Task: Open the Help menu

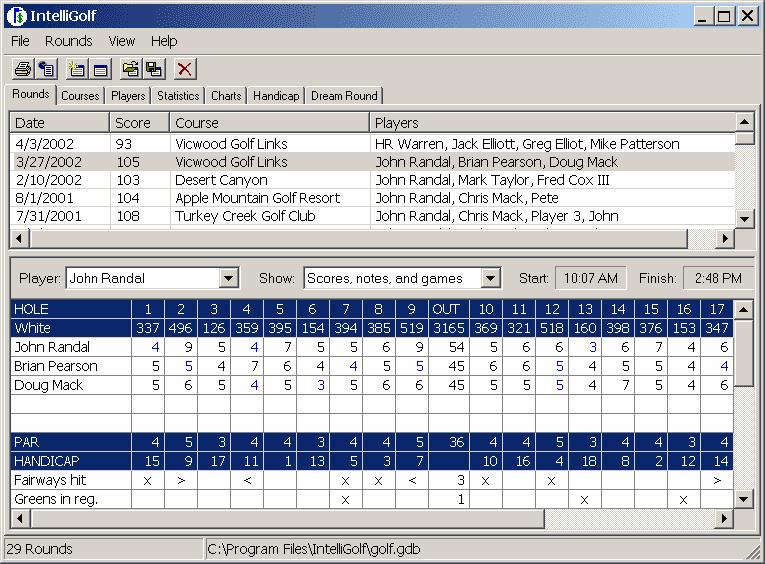Action: [164, 41]
